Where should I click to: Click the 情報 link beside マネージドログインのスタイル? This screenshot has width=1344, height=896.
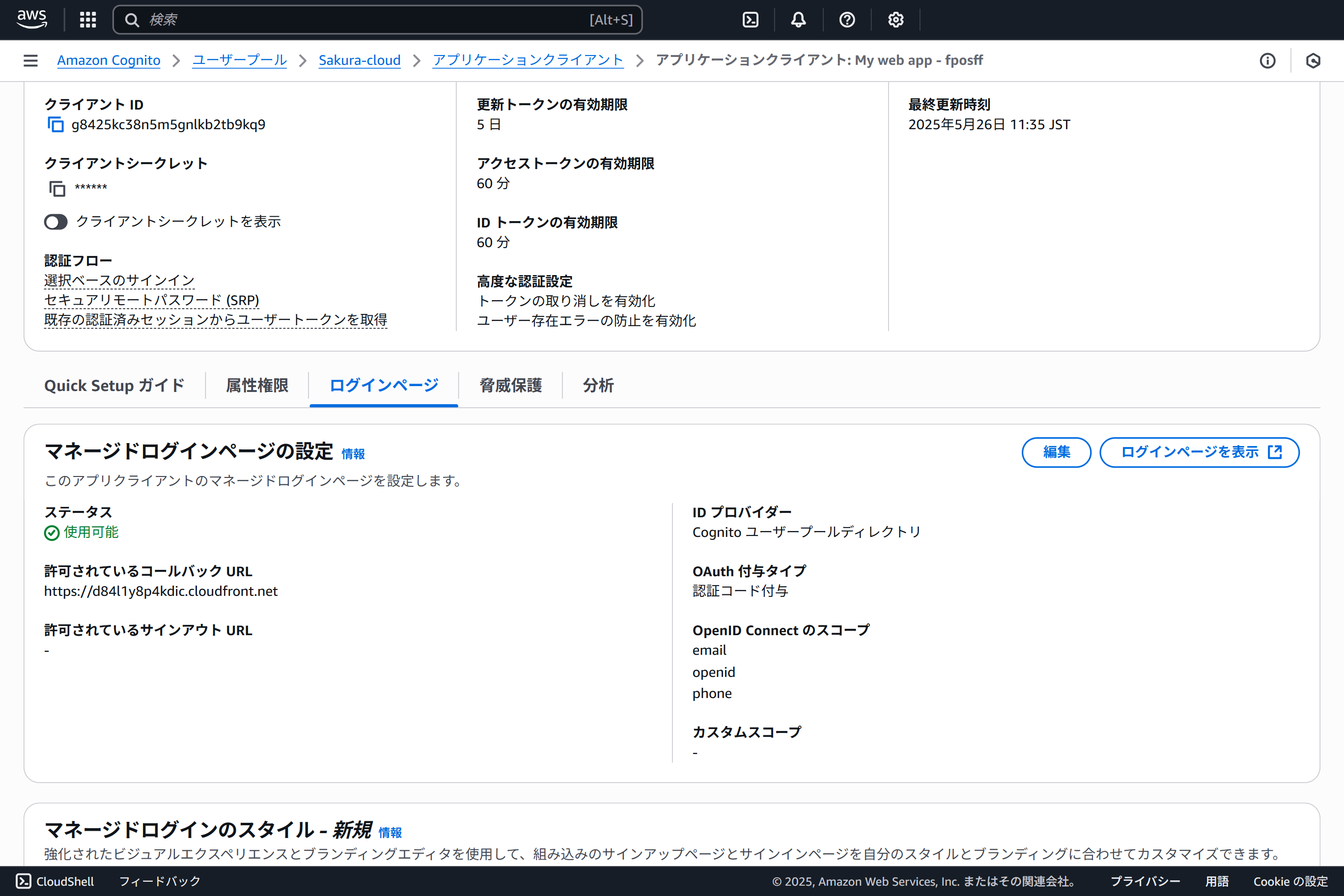coord(391,833)
